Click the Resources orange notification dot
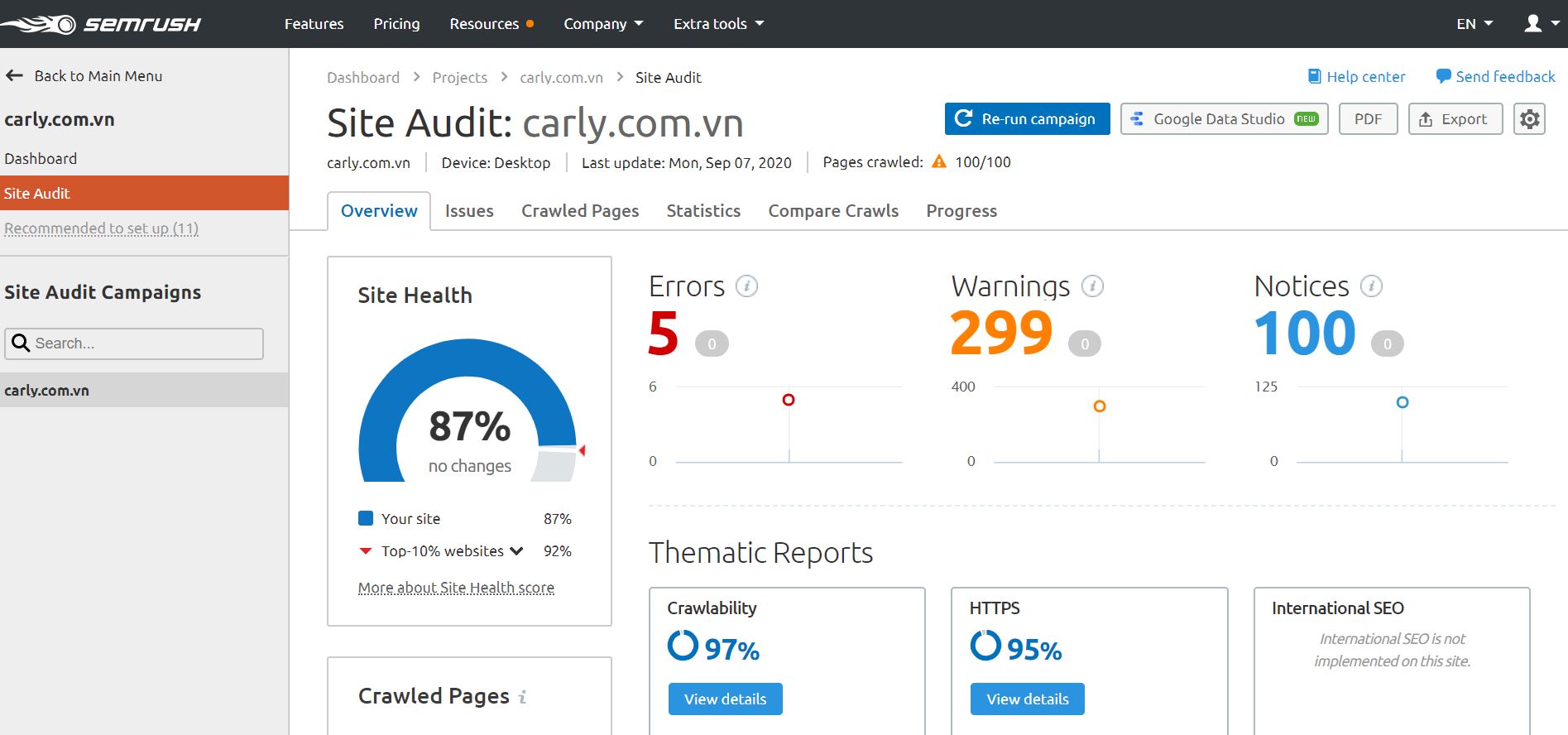 (x=530, y=24)
